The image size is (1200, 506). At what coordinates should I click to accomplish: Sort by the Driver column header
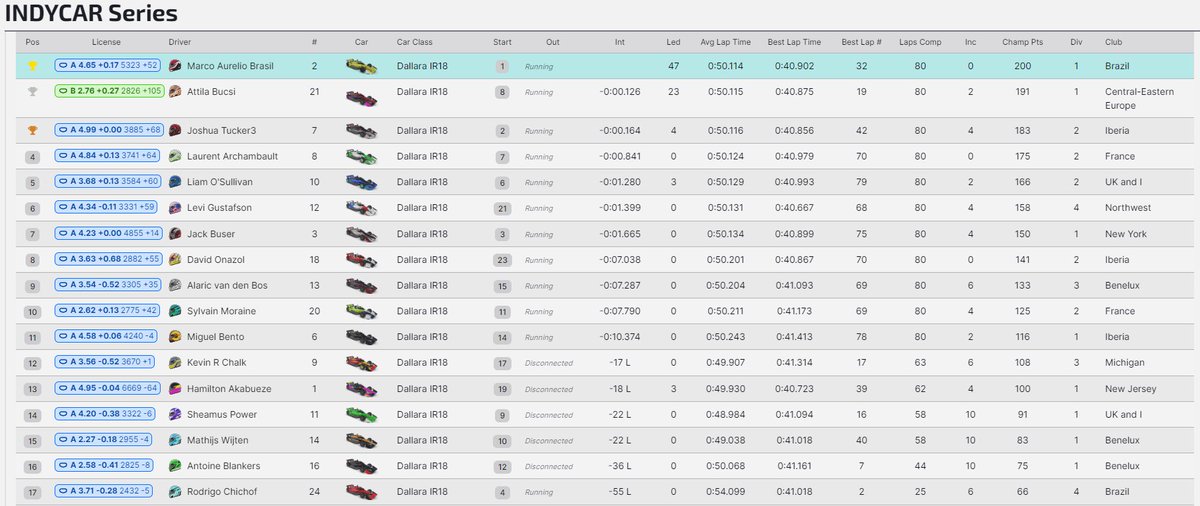(180, 43)
